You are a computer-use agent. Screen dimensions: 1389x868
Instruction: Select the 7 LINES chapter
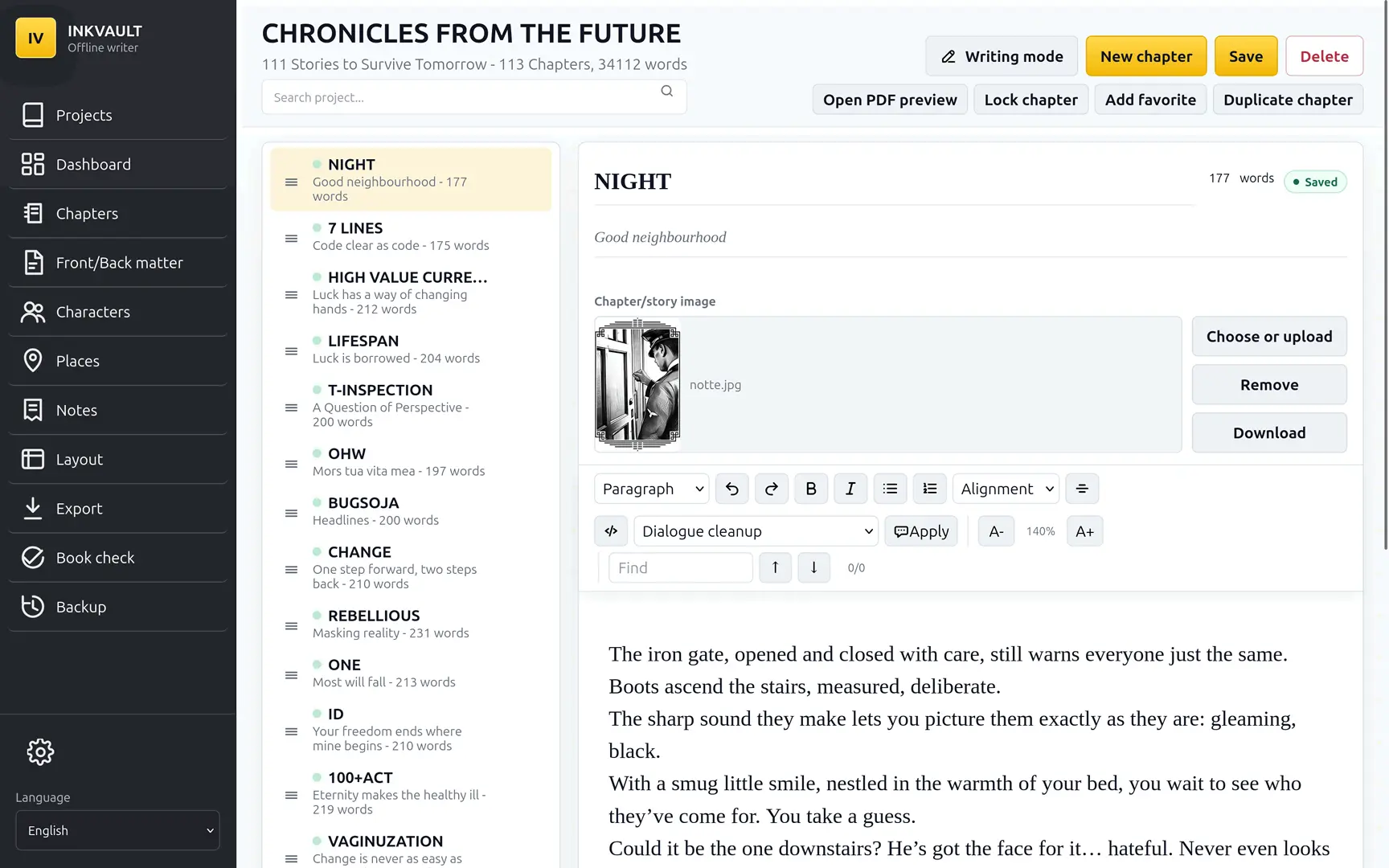(411, 236)
